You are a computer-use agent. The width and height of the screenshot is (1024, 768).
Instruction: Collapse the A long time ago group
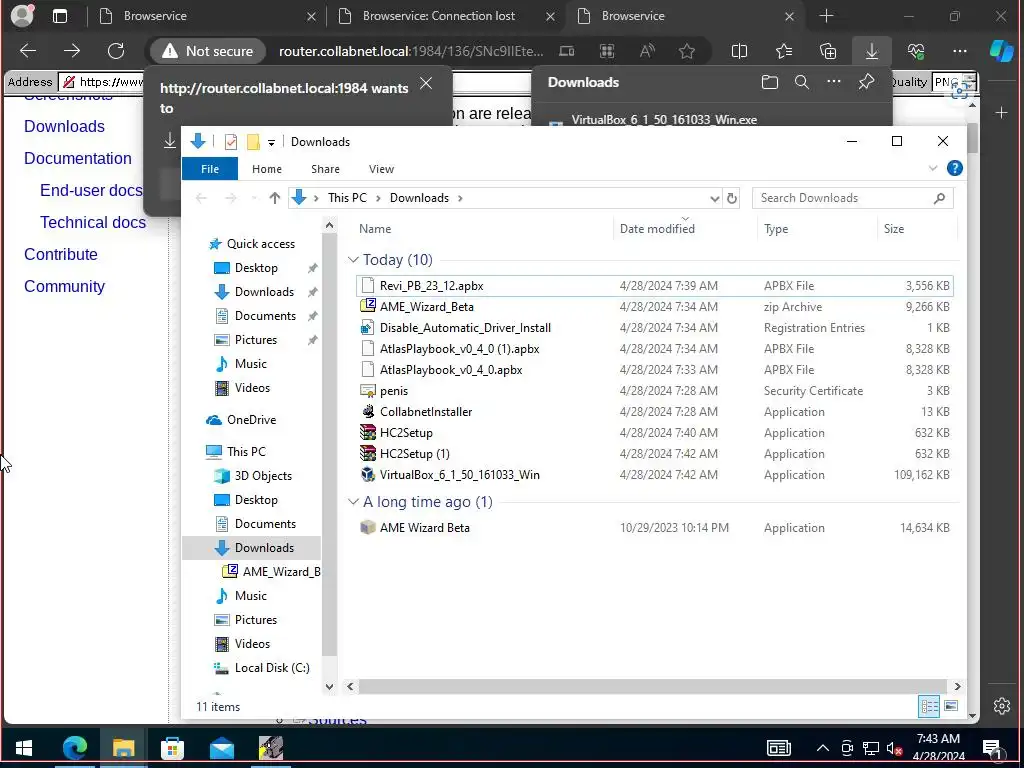[353, 502]
